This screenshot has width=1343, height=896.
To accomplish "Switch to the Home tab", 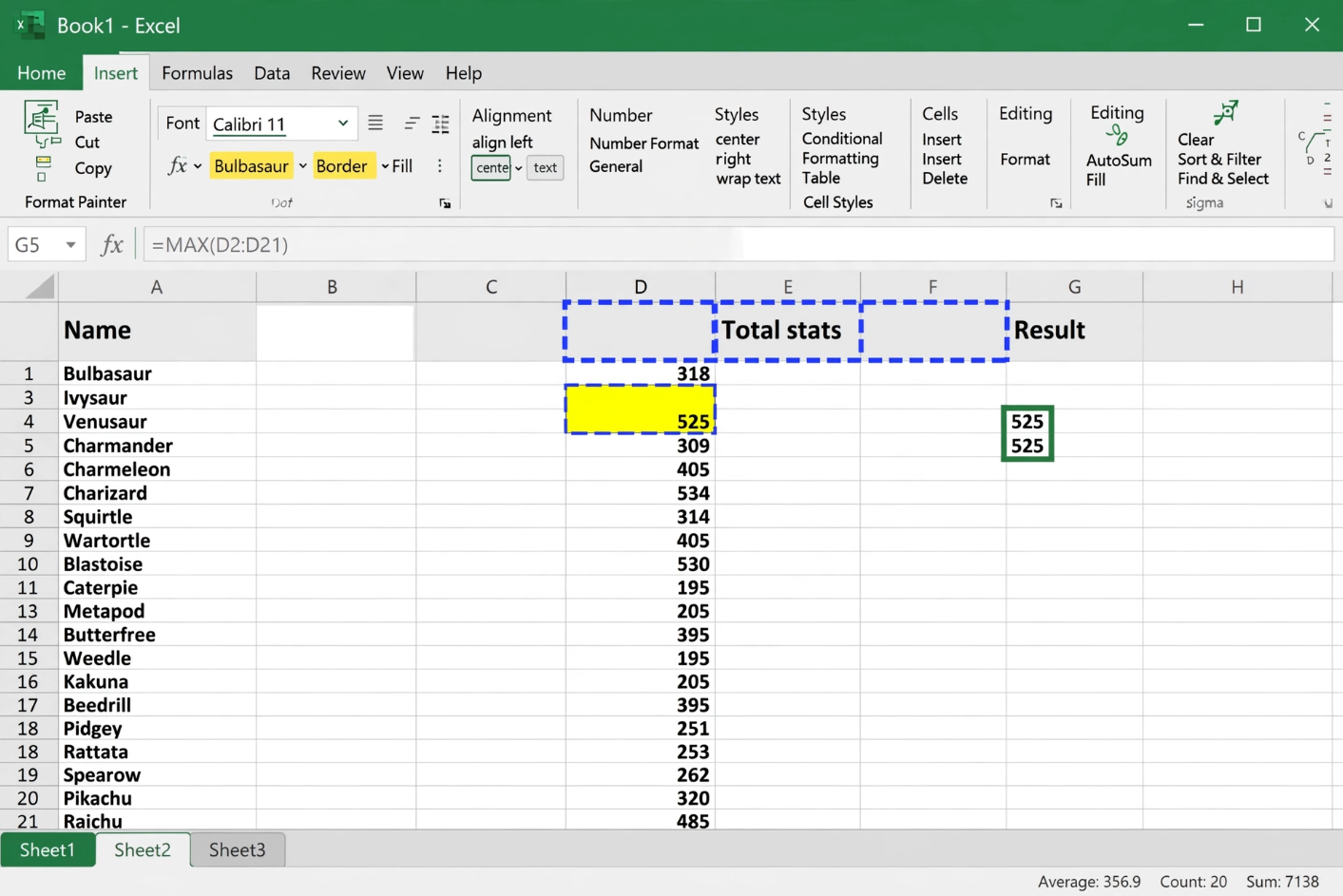I will [x=42, y=73].
